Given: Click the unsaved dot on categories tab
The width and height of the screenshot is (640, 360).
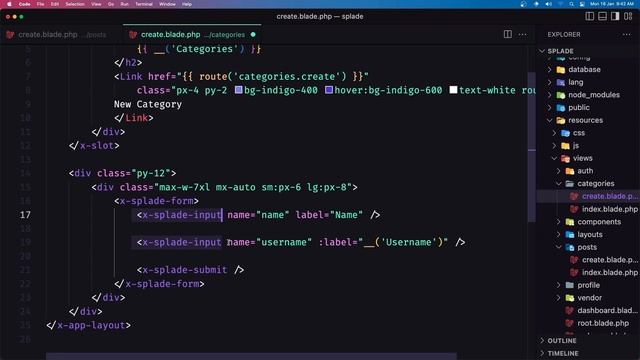Looking at the screenshot, I should coord(253,35).
